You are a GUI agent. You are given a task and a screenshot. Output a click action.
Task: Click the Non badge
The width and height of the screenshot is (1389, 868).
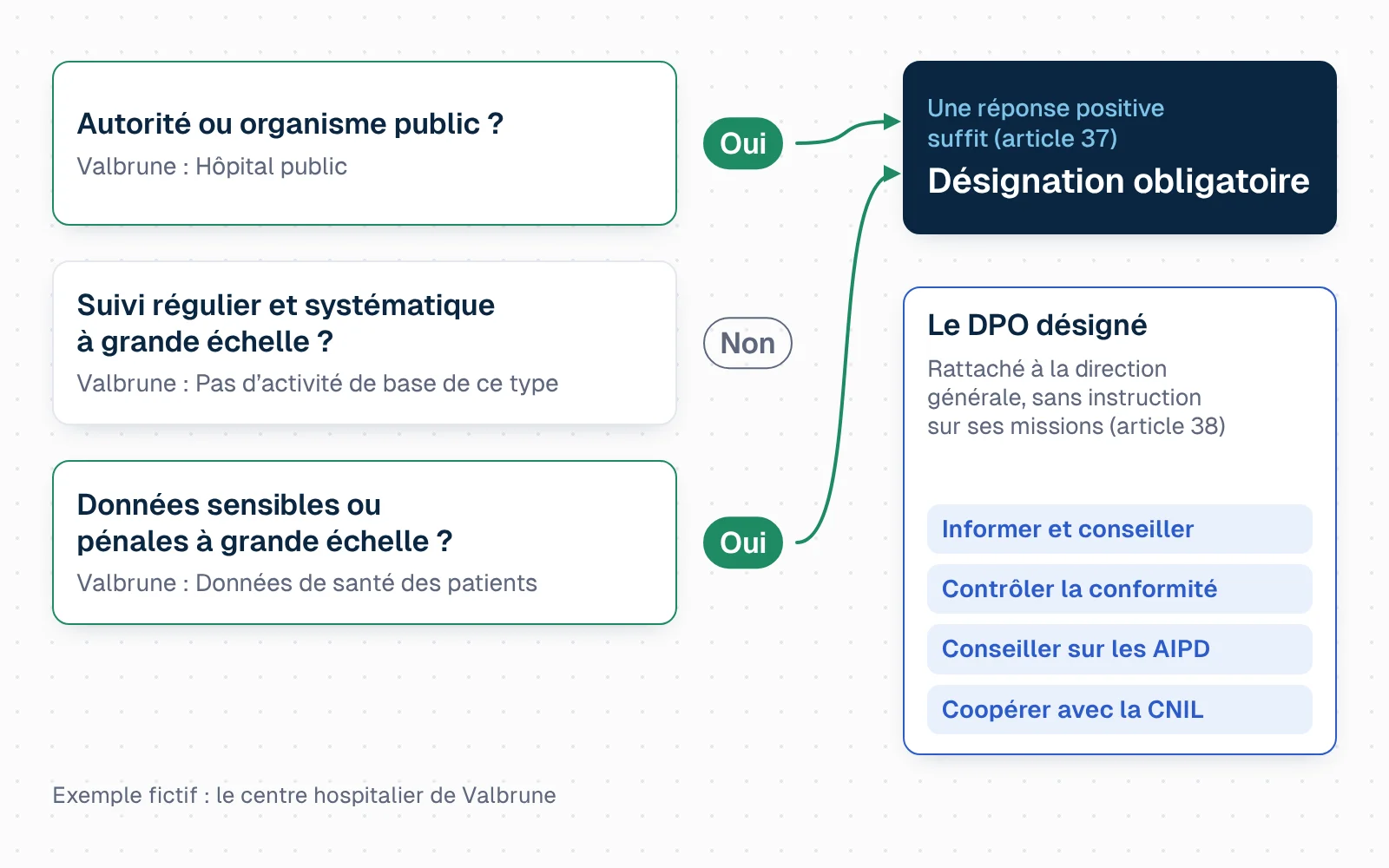[747, 343]
